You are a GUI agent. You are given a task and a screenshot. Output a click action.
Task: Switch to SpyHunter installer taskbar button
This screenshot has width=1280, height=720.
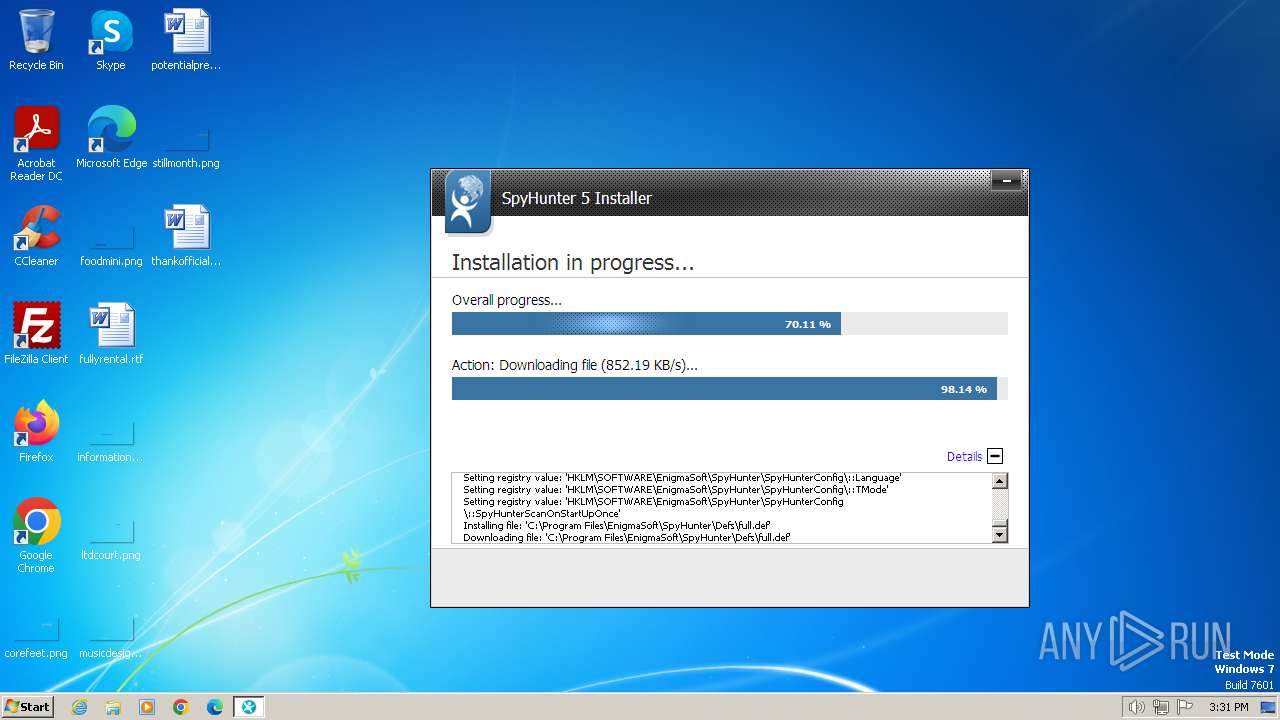pos(248,707)
